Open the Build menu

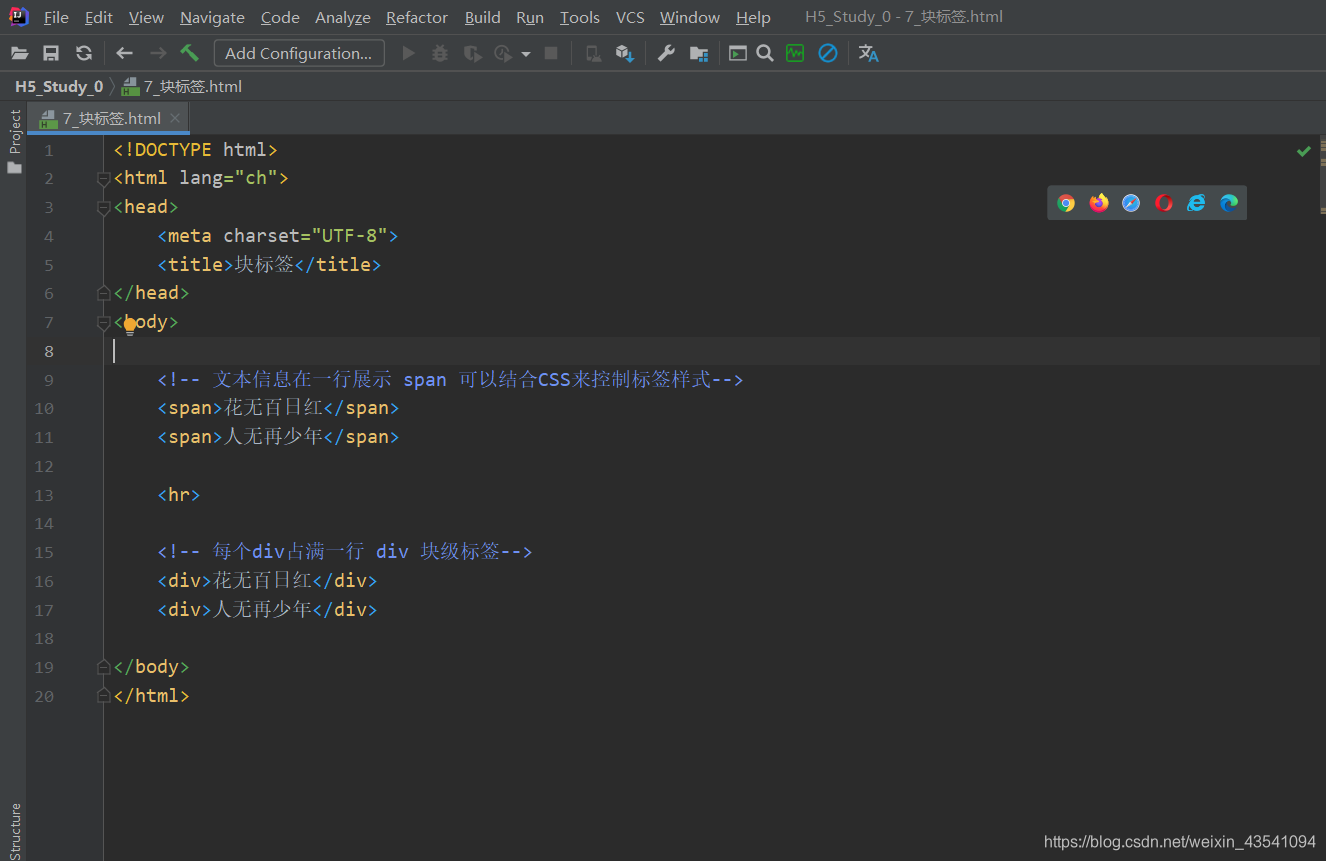point(483,17)
